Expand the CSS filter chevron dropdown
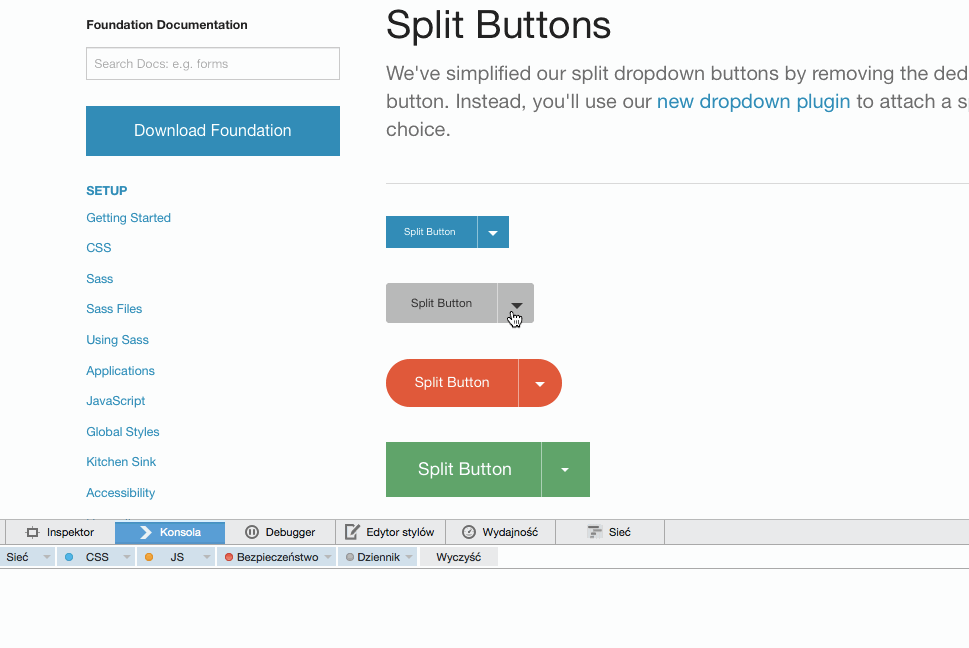 pos(124,556)
